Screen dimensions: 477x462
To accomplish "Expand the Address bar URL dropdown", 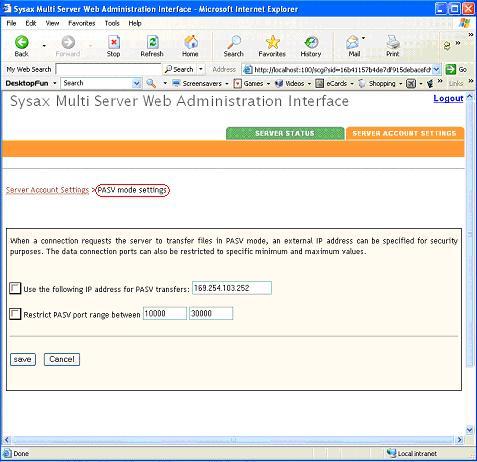I will click(x=437, y=69).
